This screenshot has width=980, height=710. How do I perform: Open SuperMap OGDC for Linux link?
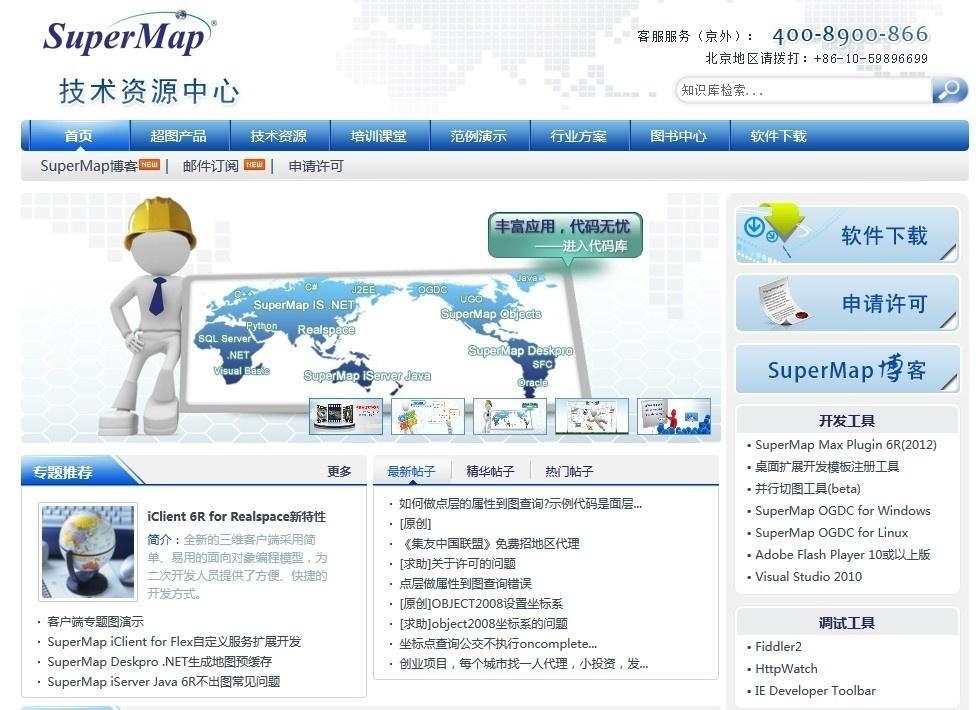pyautogui.click(x=831, y=533)
